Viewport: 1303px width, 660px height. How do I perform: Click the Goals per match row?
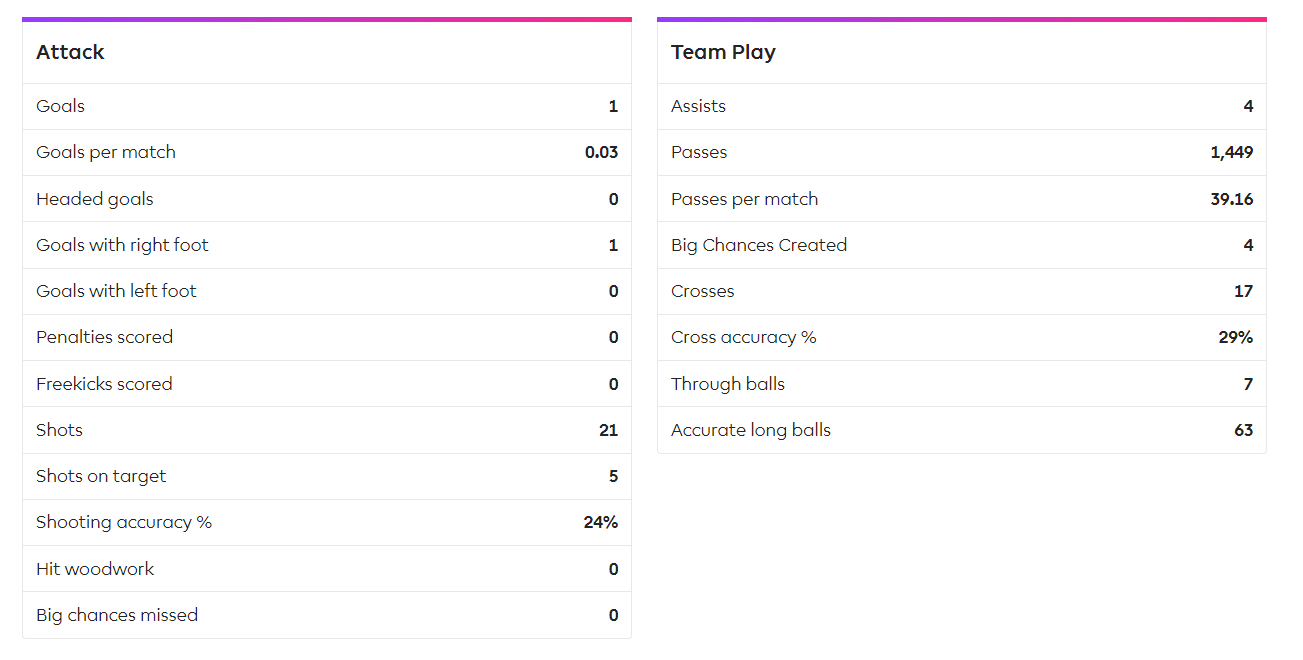(327, 152)
